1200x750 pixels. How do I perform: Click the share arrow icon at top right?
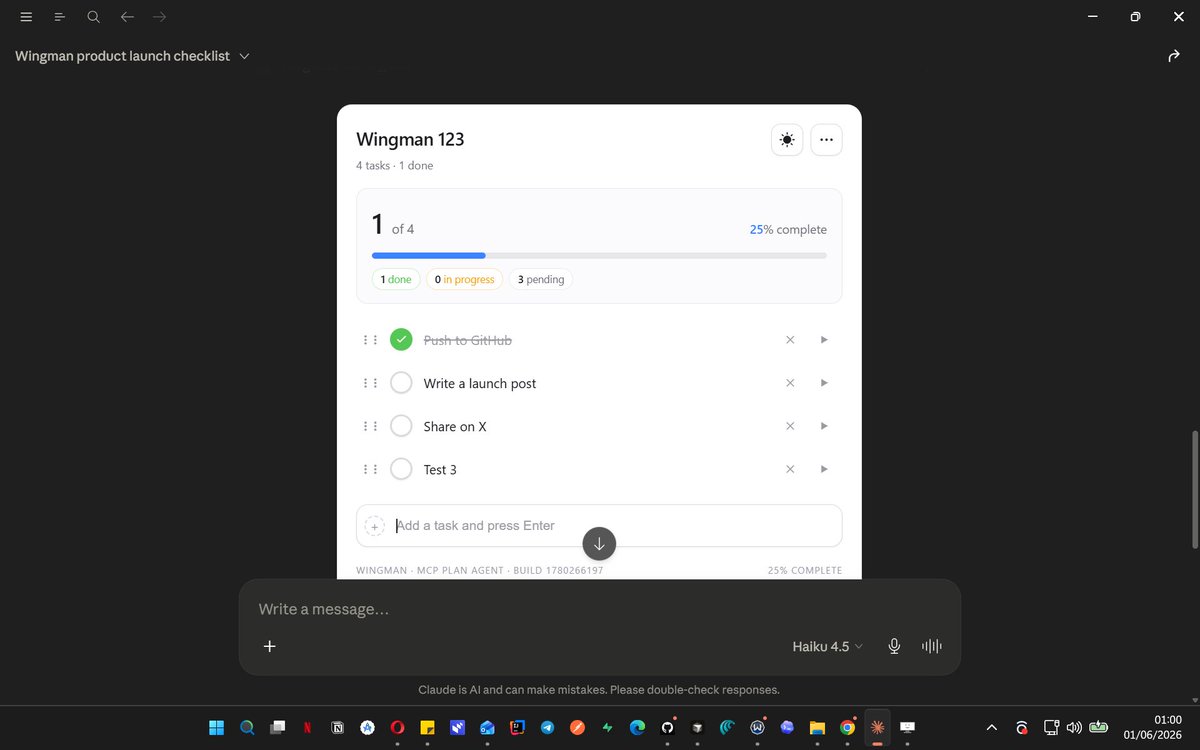(1174, 56)
